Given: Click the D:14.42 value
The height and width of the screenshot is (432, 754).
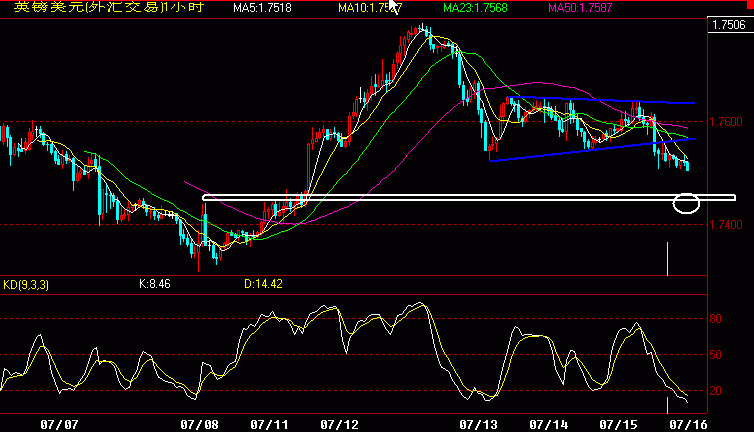Looking at the screenshot, I should (x=263, y=284).
